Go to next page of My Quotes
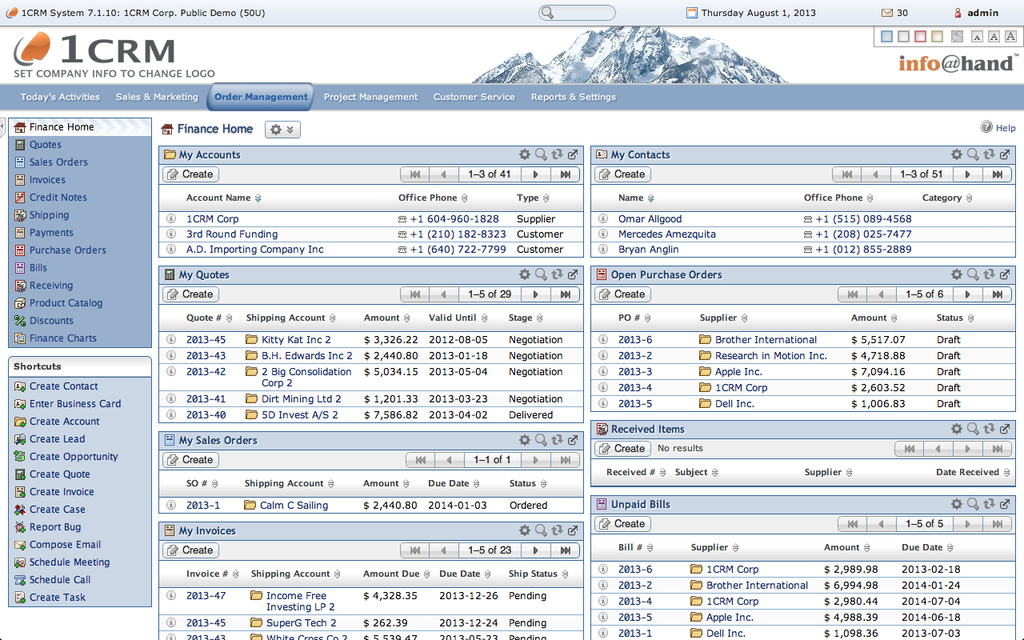 [536, 295]
